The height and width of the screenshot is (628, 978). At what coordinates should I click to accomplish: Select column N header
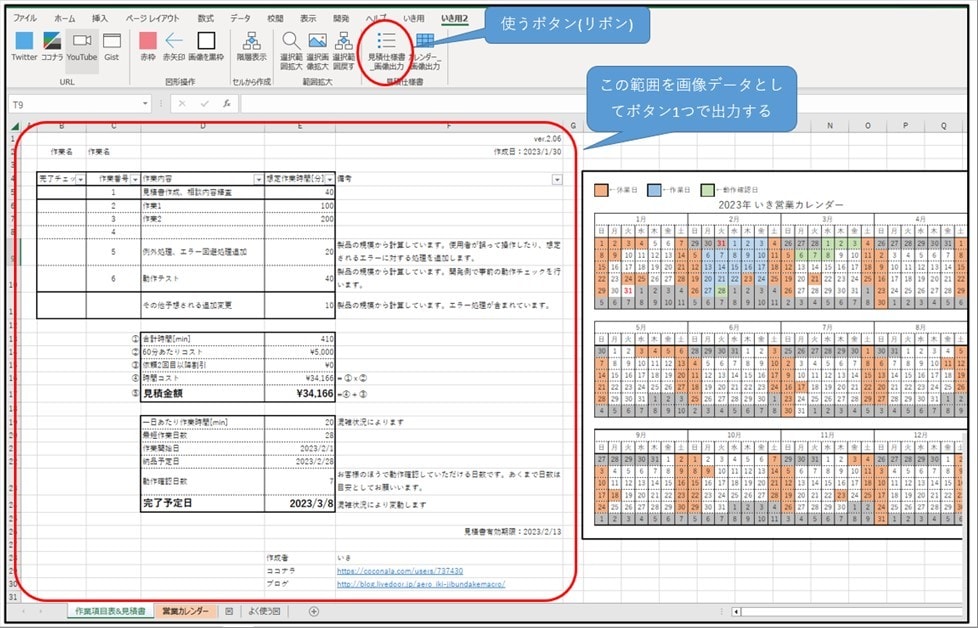(830, 126)
